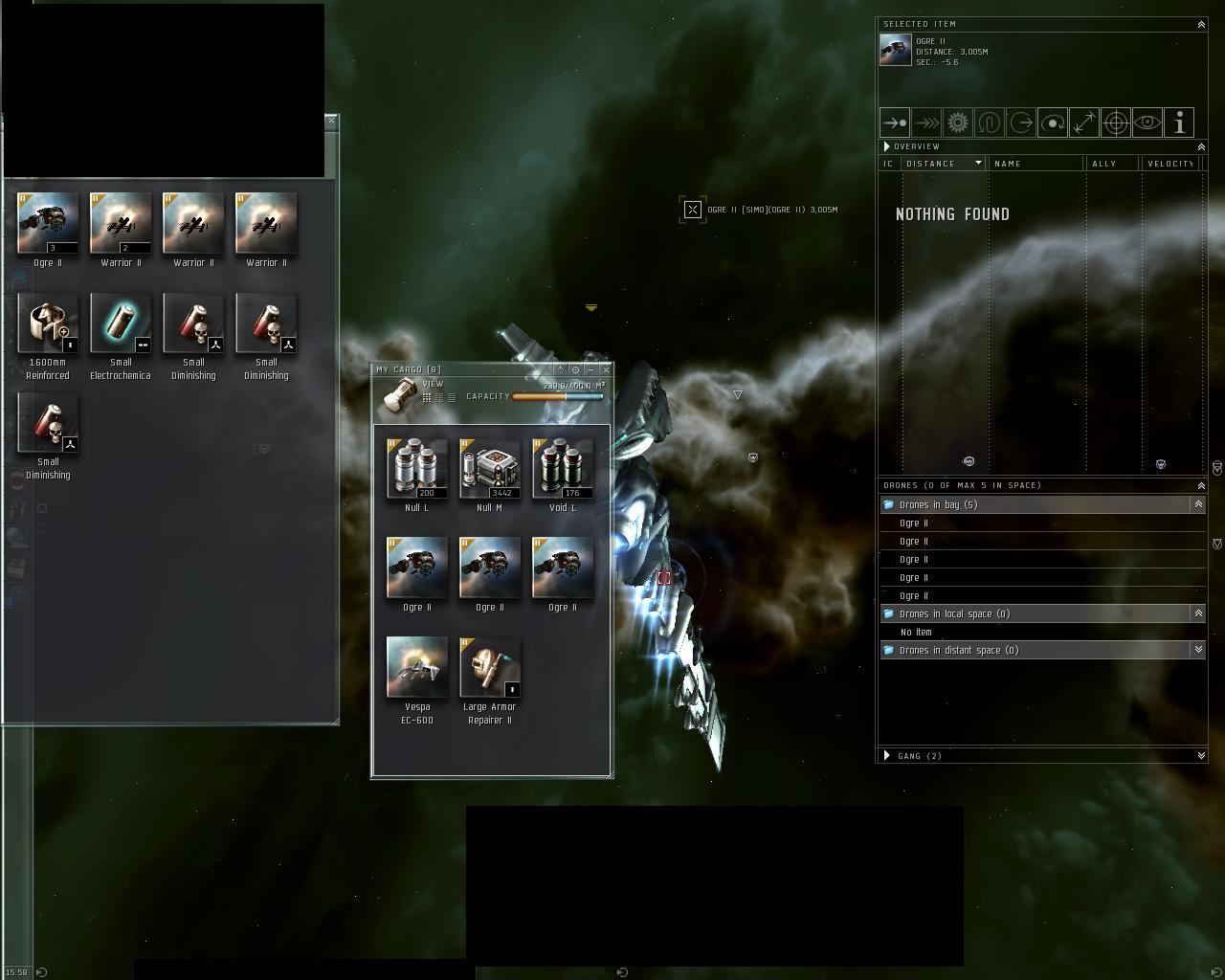
Task: Click the 15:58 clock in the corner
Action: tap(16, 972)
